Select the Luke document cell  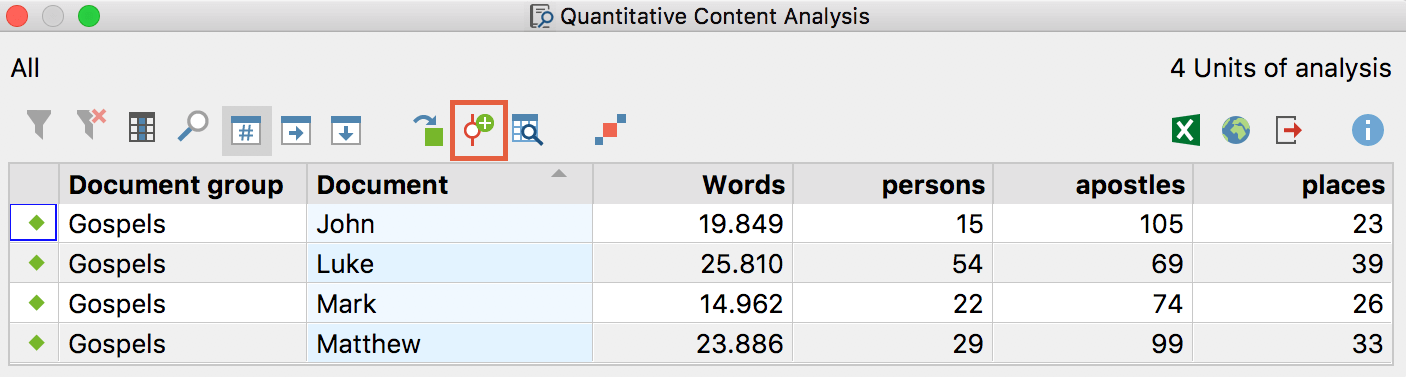[449, 264]
